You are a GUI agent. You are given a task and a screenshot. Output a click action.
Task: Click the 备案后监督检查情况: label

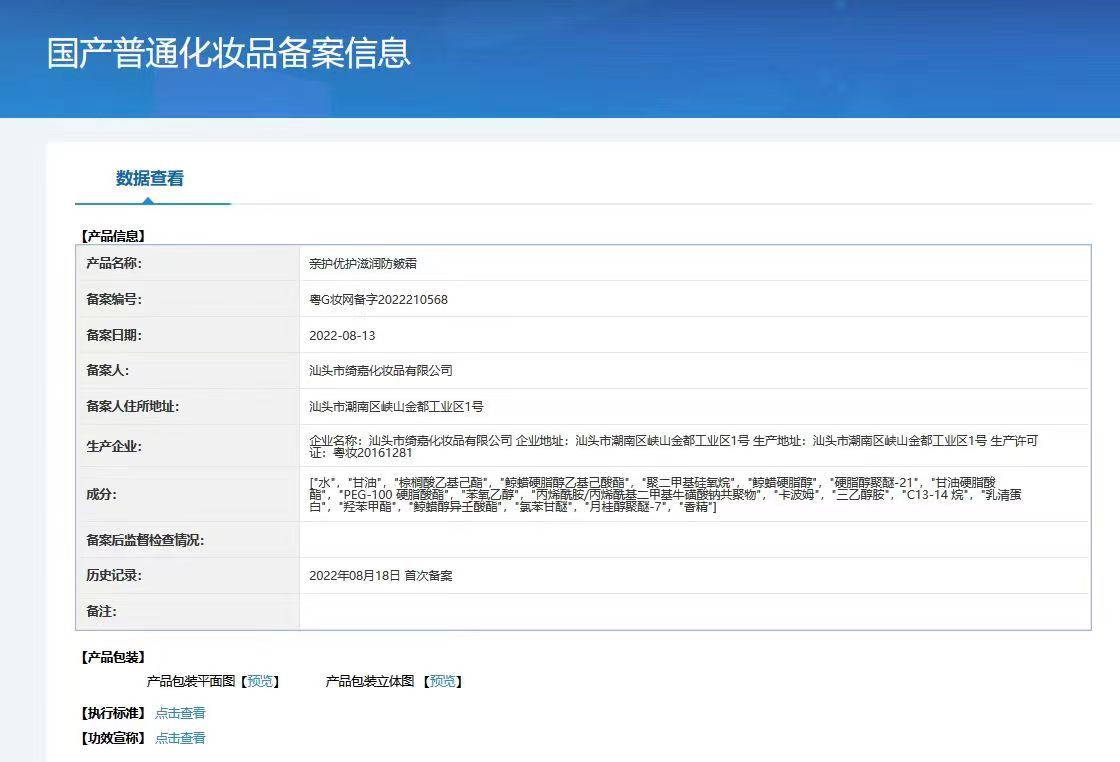coord(145,541)
